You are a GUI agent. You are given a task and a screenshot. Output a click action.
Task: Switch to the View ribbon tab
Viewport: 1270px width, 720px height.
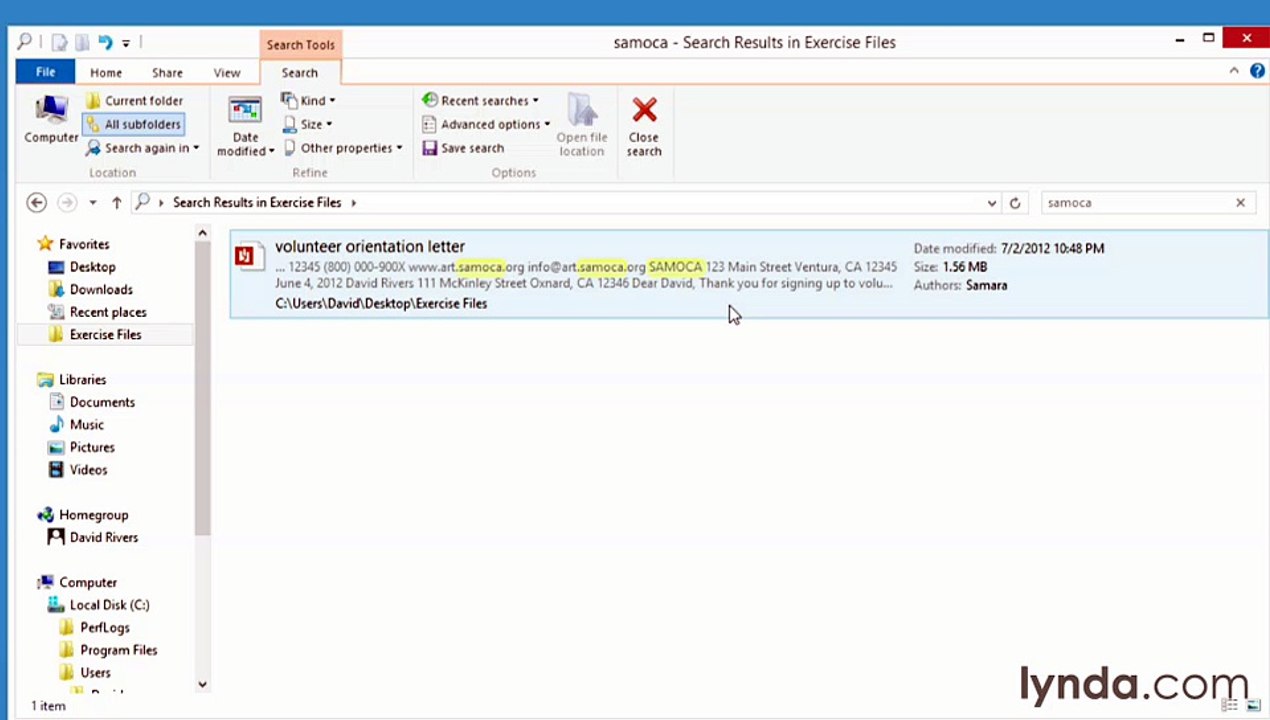pos(227,72)
